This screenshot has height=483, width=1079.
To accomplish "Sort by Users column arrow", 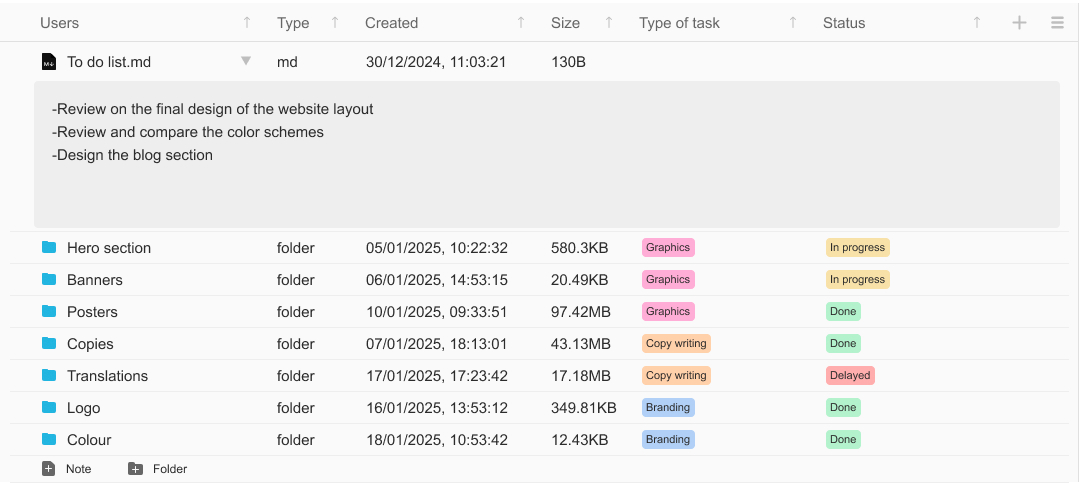I will [x=247, y=23].
